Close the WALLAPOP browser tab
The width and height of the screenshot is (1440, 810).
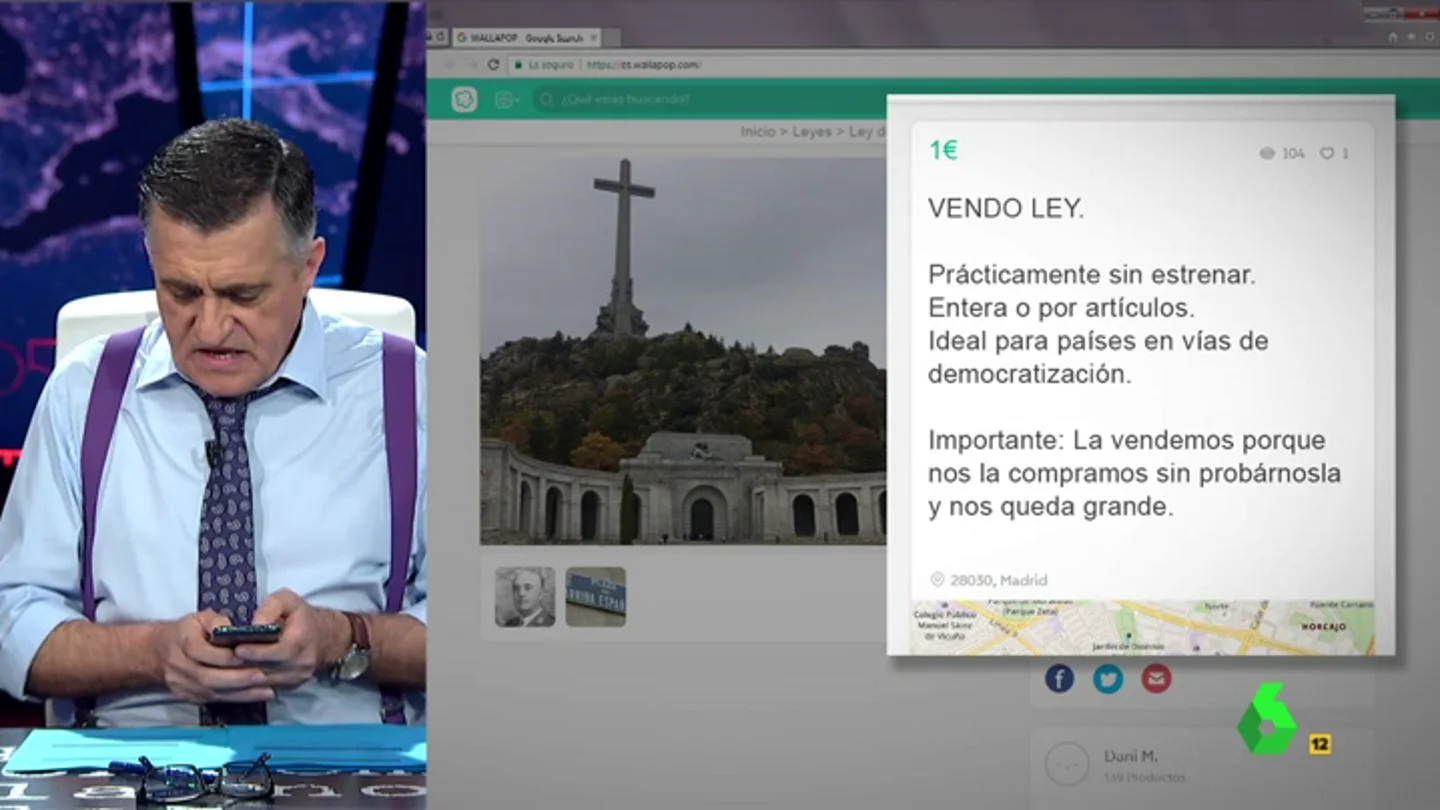point(593,37)
